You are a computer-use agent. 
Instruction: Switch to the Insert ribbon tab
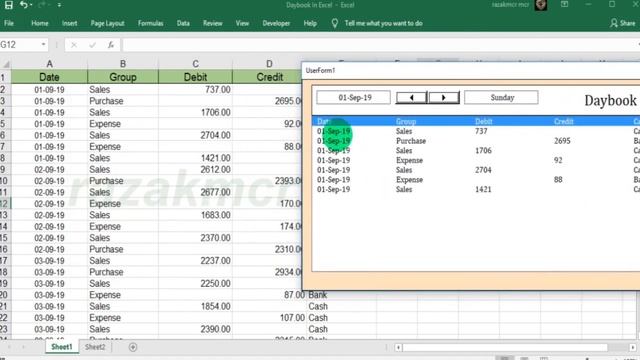pyautogui.click(x=69, y=23)
